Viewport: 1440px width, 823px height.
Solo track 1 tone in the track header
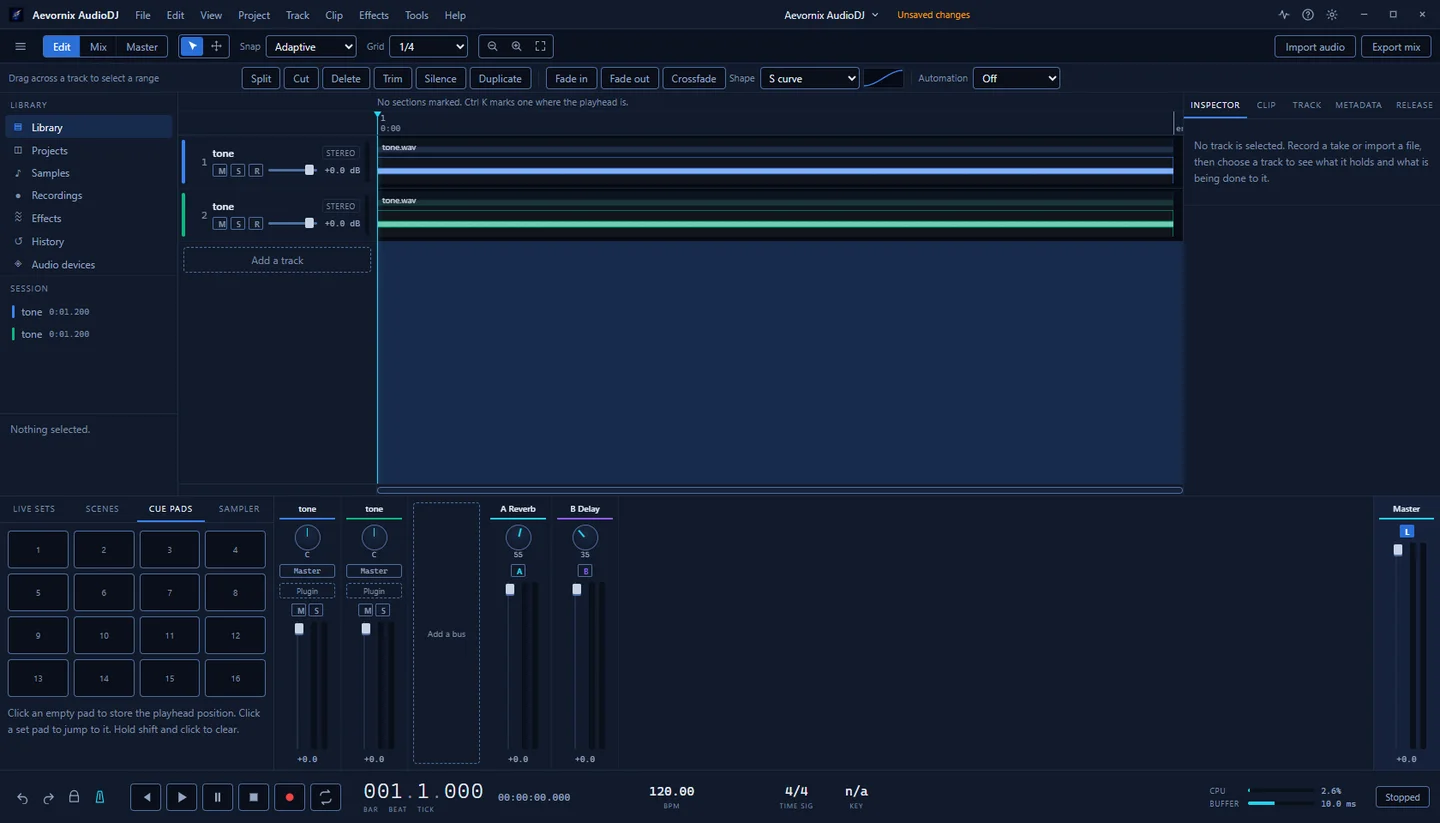tap(238, 171)
